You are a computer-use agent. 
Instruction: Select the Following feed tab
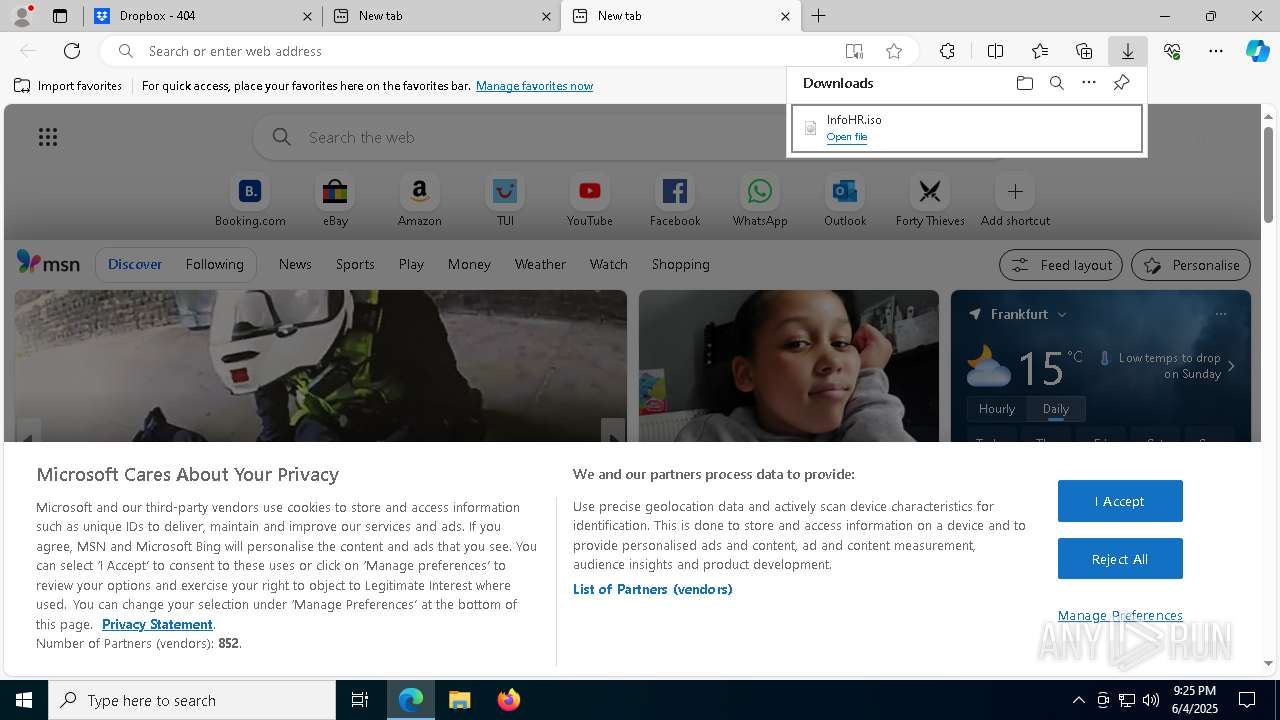(x=214, y=264)
